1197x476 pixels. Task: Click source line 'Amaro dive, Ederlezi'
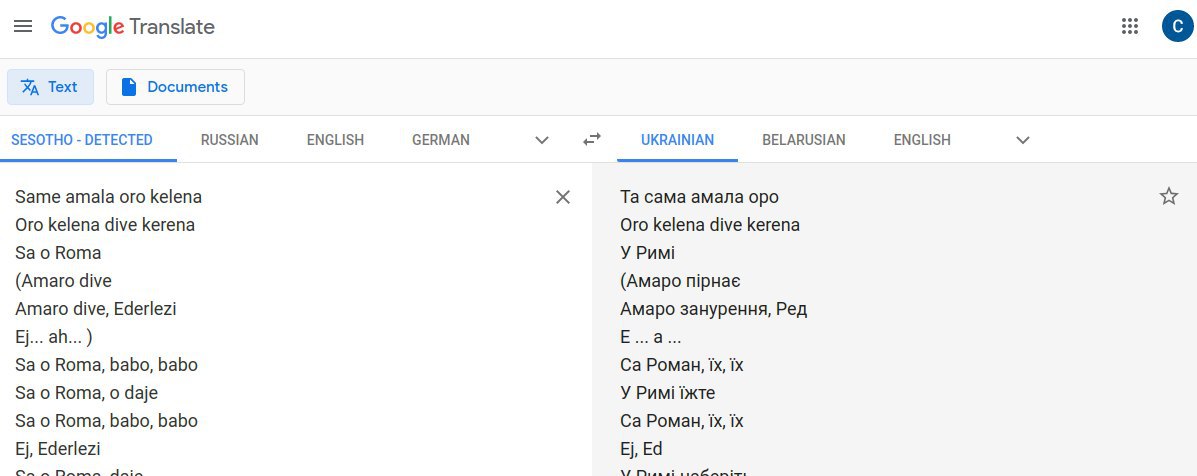(96, 309)
